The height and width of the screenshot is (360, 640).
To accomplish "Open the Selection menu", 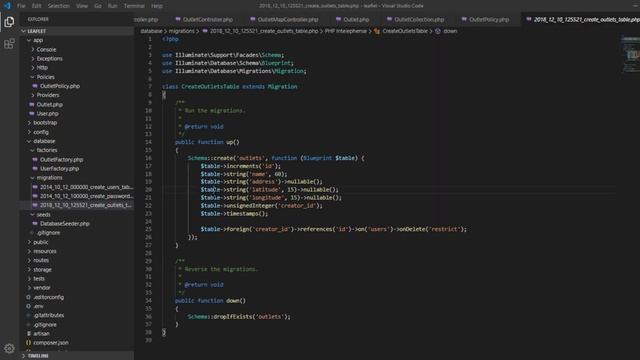I will pos(59,6).
